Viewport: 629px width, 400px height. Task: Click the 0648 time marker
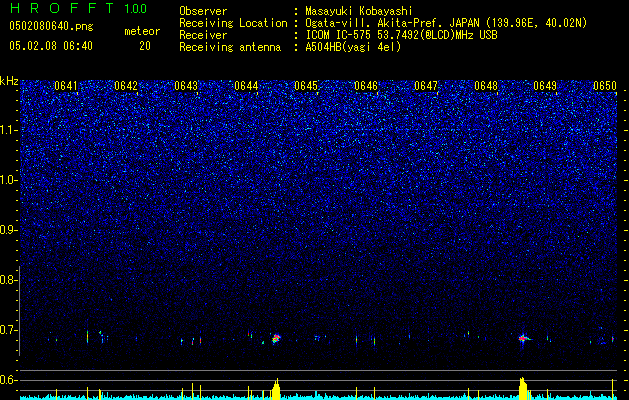coord(486,86)
